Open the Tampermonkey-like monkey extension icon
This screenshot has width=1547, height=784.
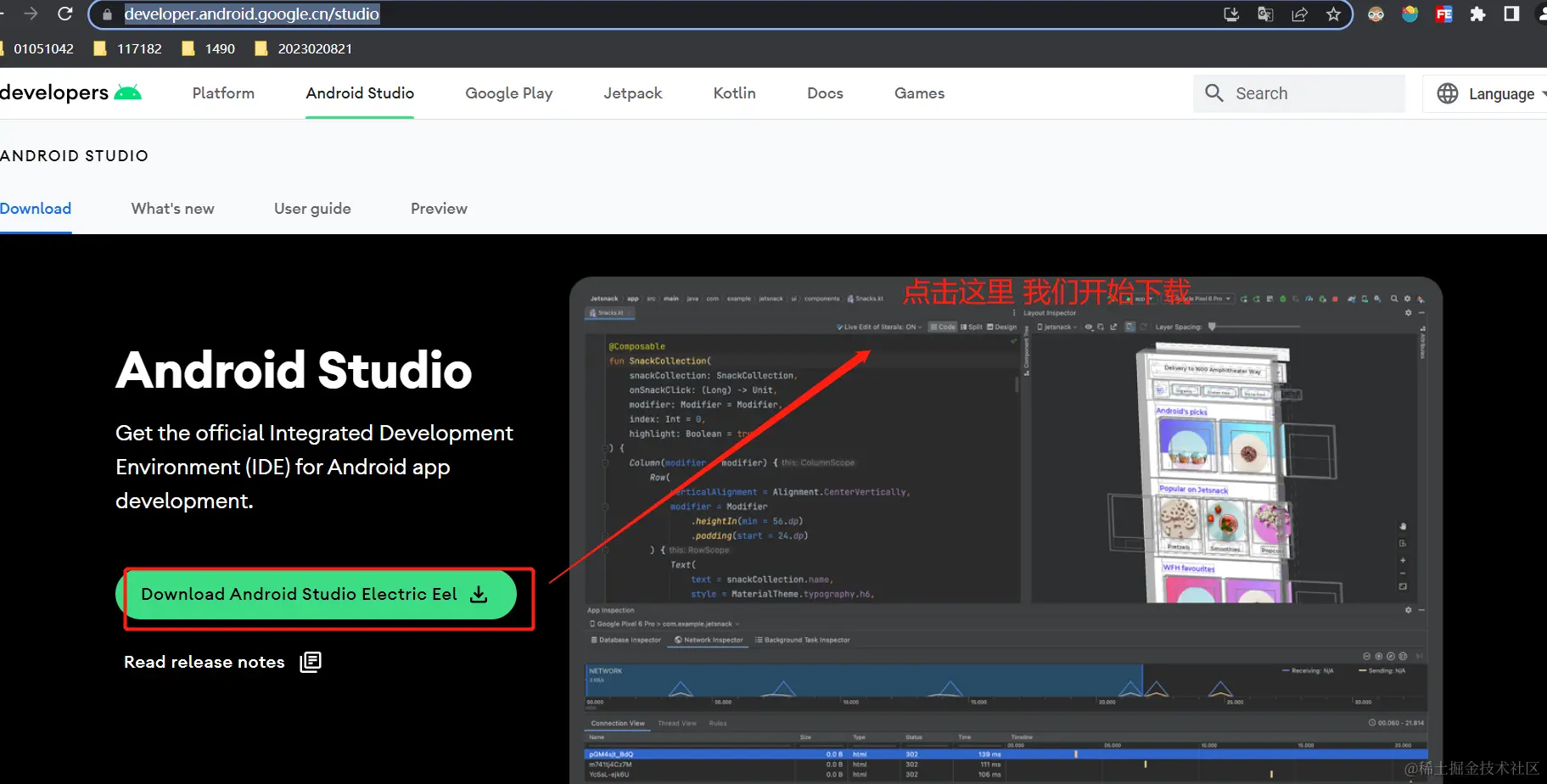[1376, 14]
